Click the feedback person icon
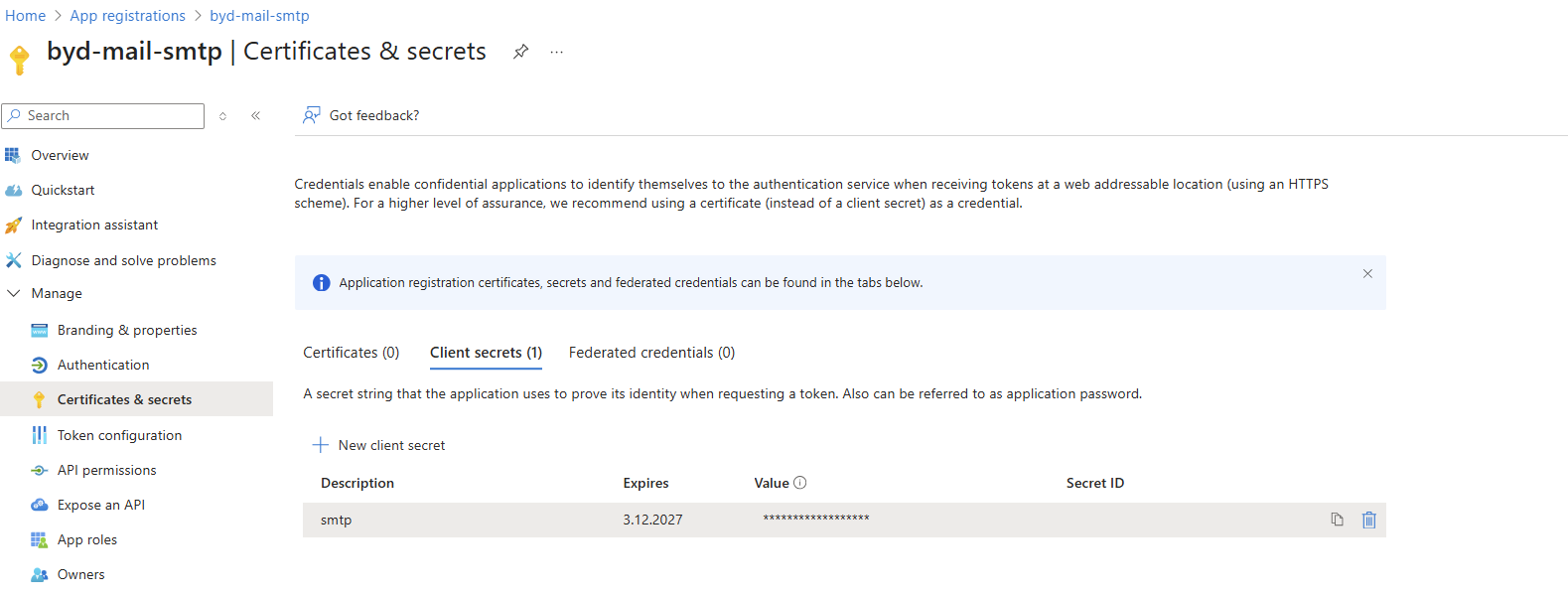Screen dimensions: 1568x599 point(312,115)
